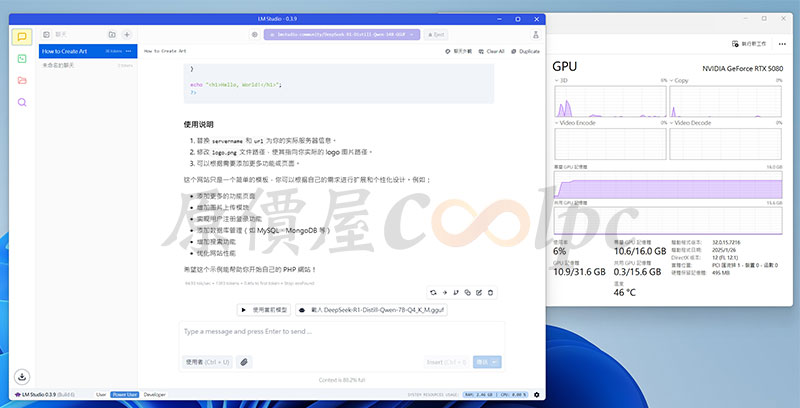This screenshot has width=800, height=408.
Task: Click the Insert (Ctrl + I) button
Action: [446, 362]
